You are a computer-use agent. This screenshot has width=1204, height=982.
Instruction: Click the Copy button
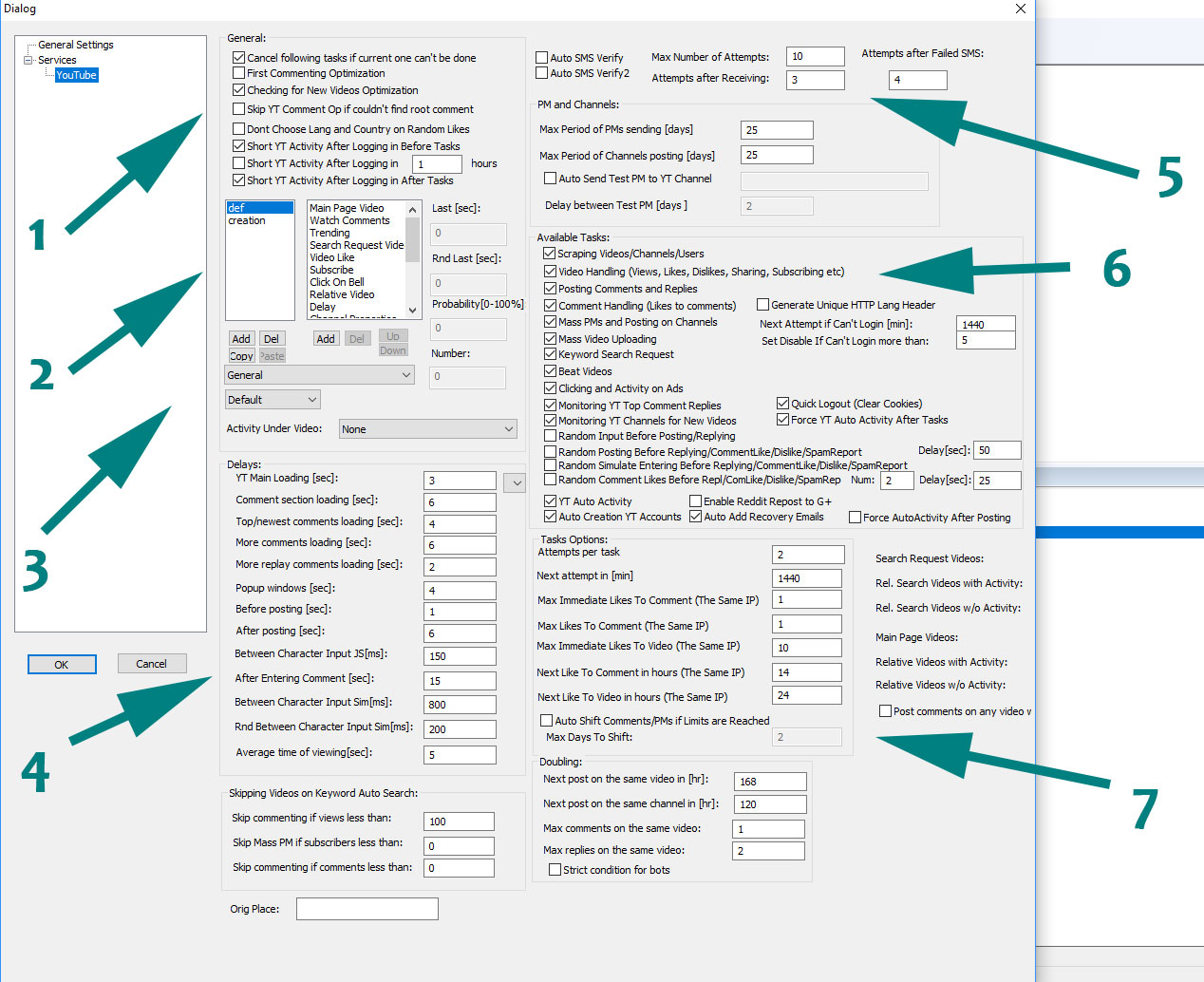pos(241,356)
